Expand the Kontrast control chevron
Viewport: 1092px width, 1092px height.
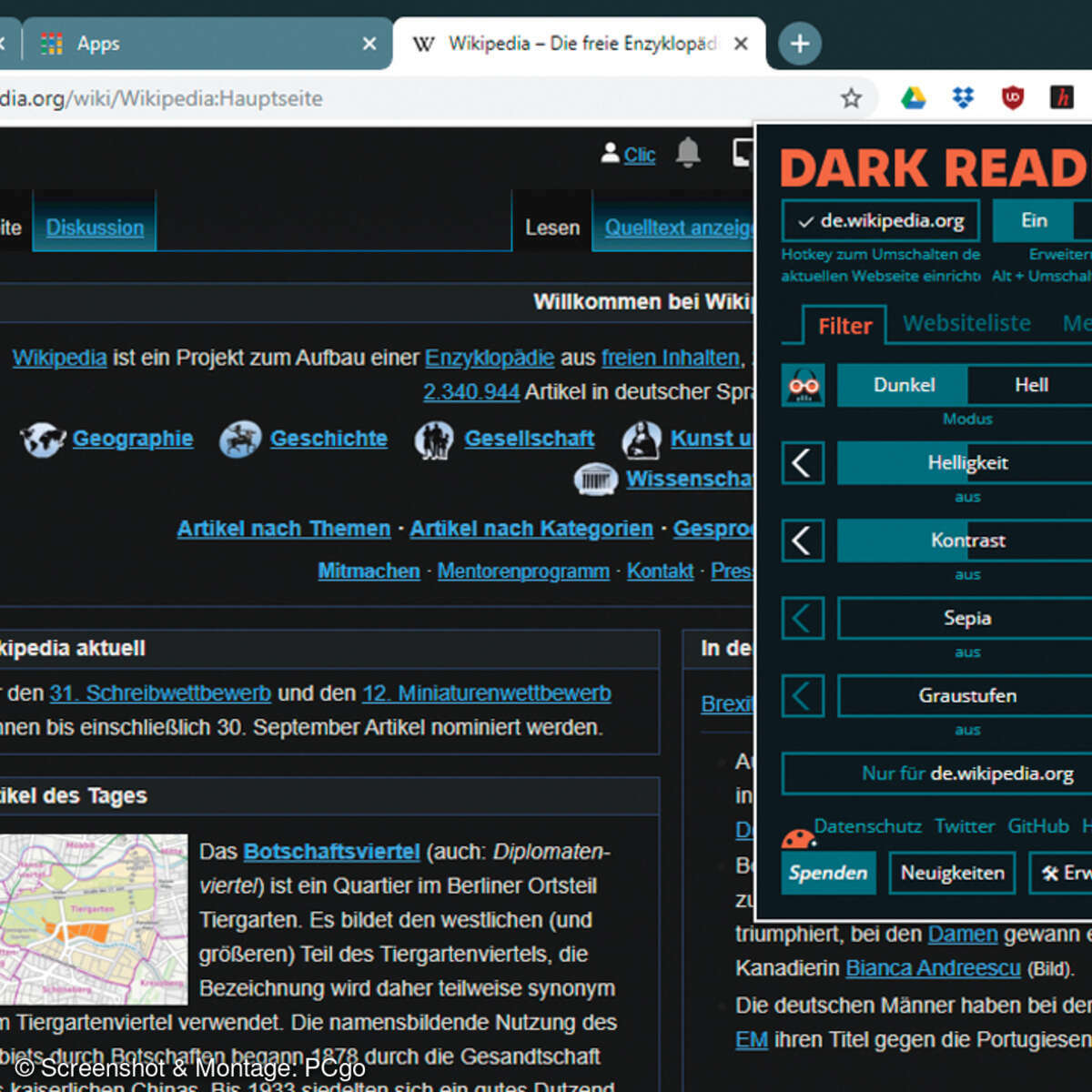coord(803,540)
